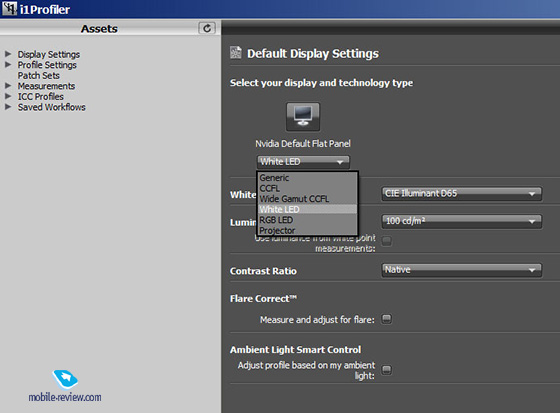This screenshot has width=560, height=413.
Task: Click the Assets refresh icon button
Action: coord(207,28)
